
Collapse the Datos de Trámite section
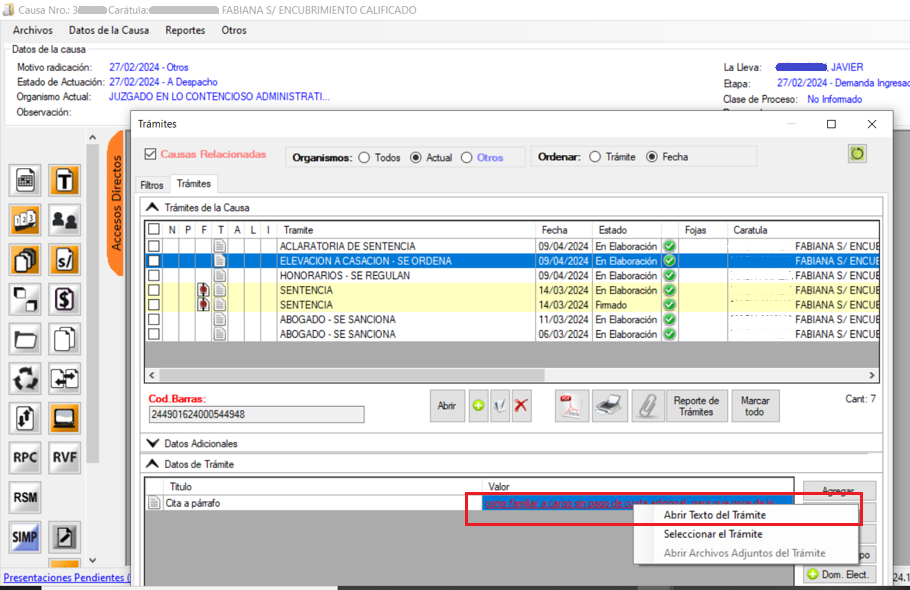point(153,464)
